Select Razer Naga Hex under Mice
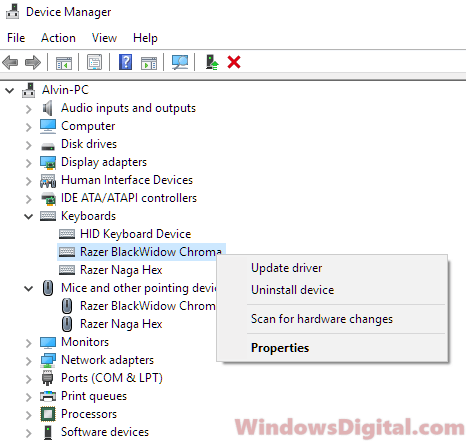The height and width of the screenshot is (442, 466). pyautogui.click(x=121, y=324)
